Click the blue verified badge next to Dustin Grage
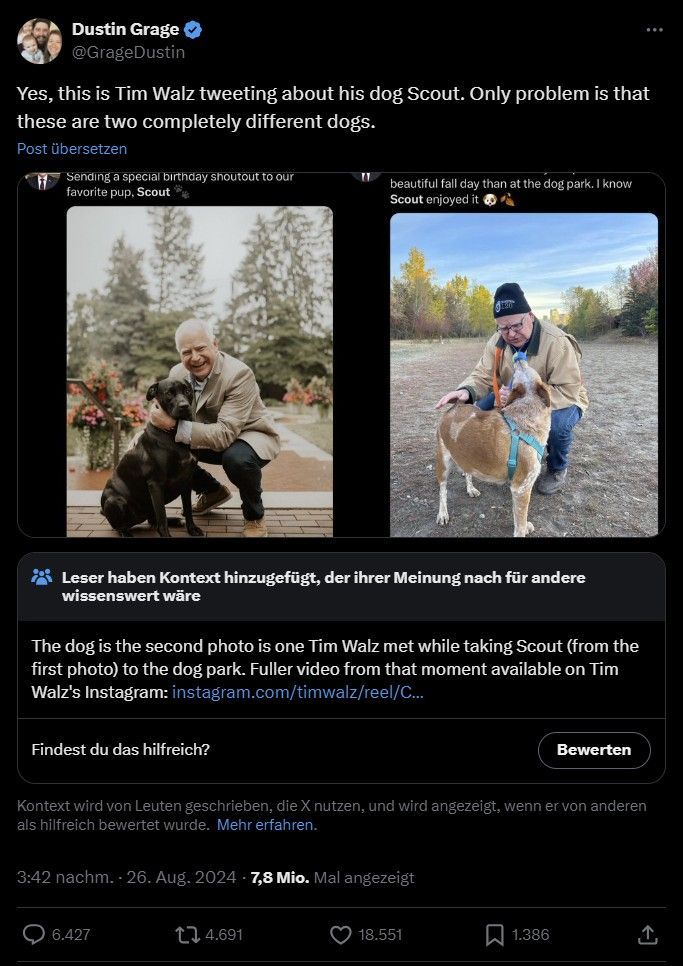 click(x=190, y=29)
